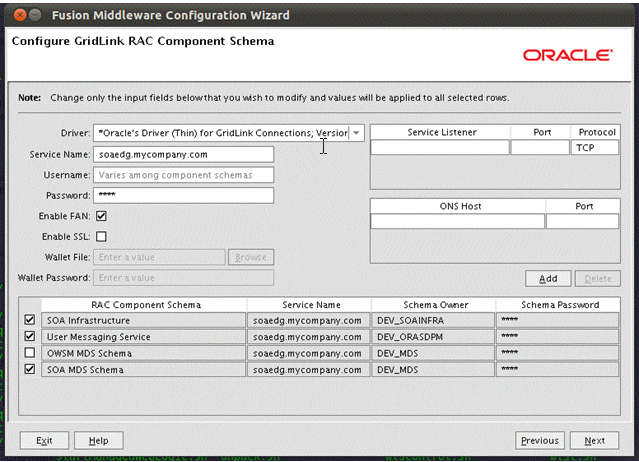This screenshot has height=462, width=639.
Task: Click SOA Infrastructure's service name cell
Action: point(308,320)
